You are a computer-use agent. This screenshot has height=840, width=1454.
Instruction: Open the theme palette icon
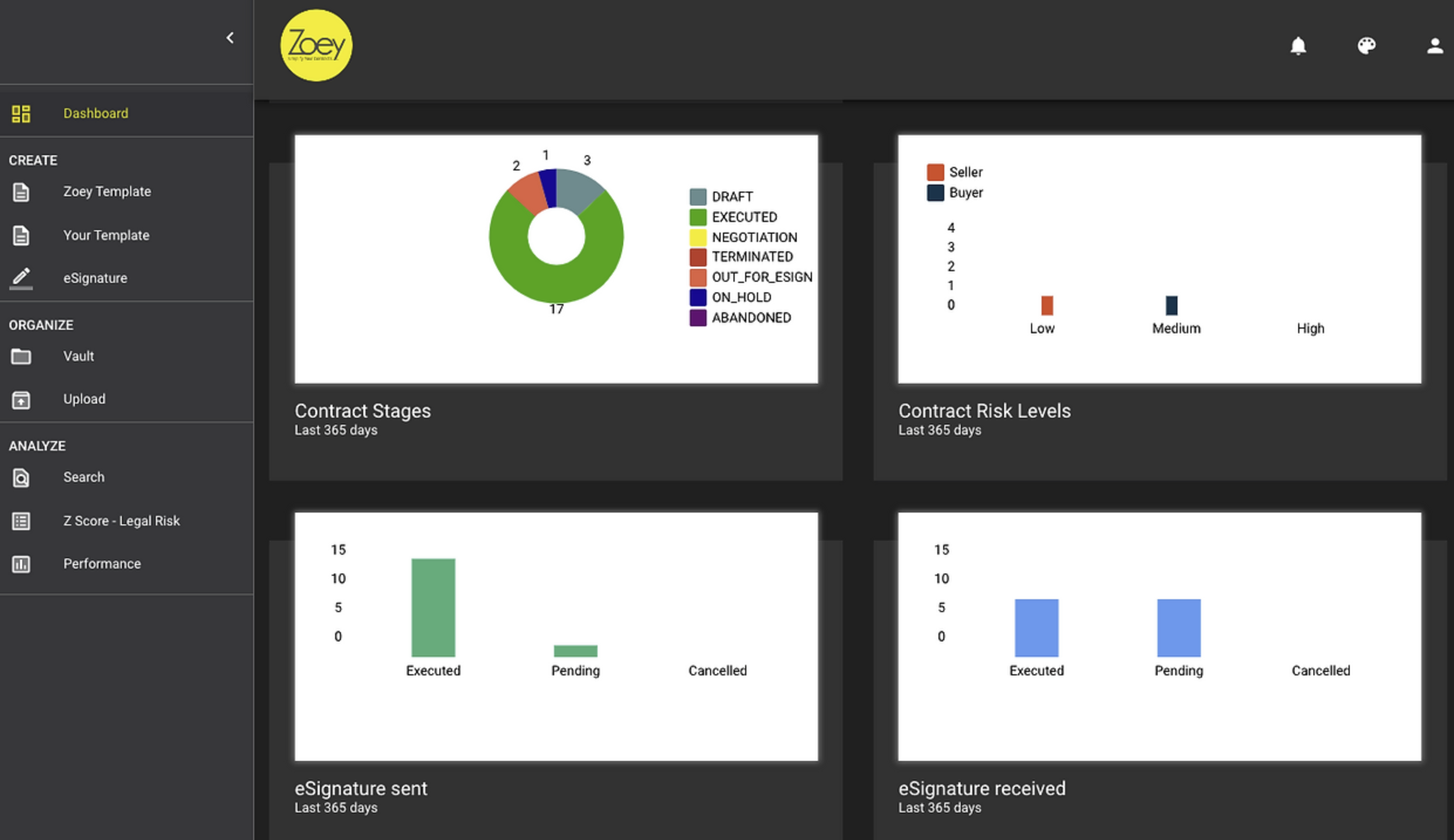1366,46
